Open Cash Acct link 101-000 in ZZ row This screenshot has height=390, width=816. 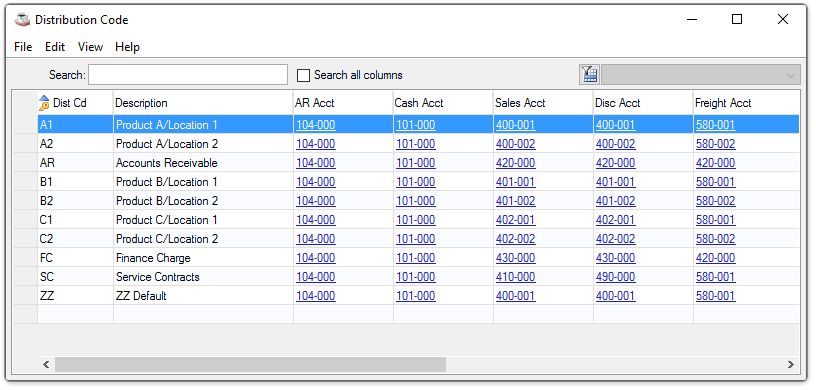coord(415,296)
